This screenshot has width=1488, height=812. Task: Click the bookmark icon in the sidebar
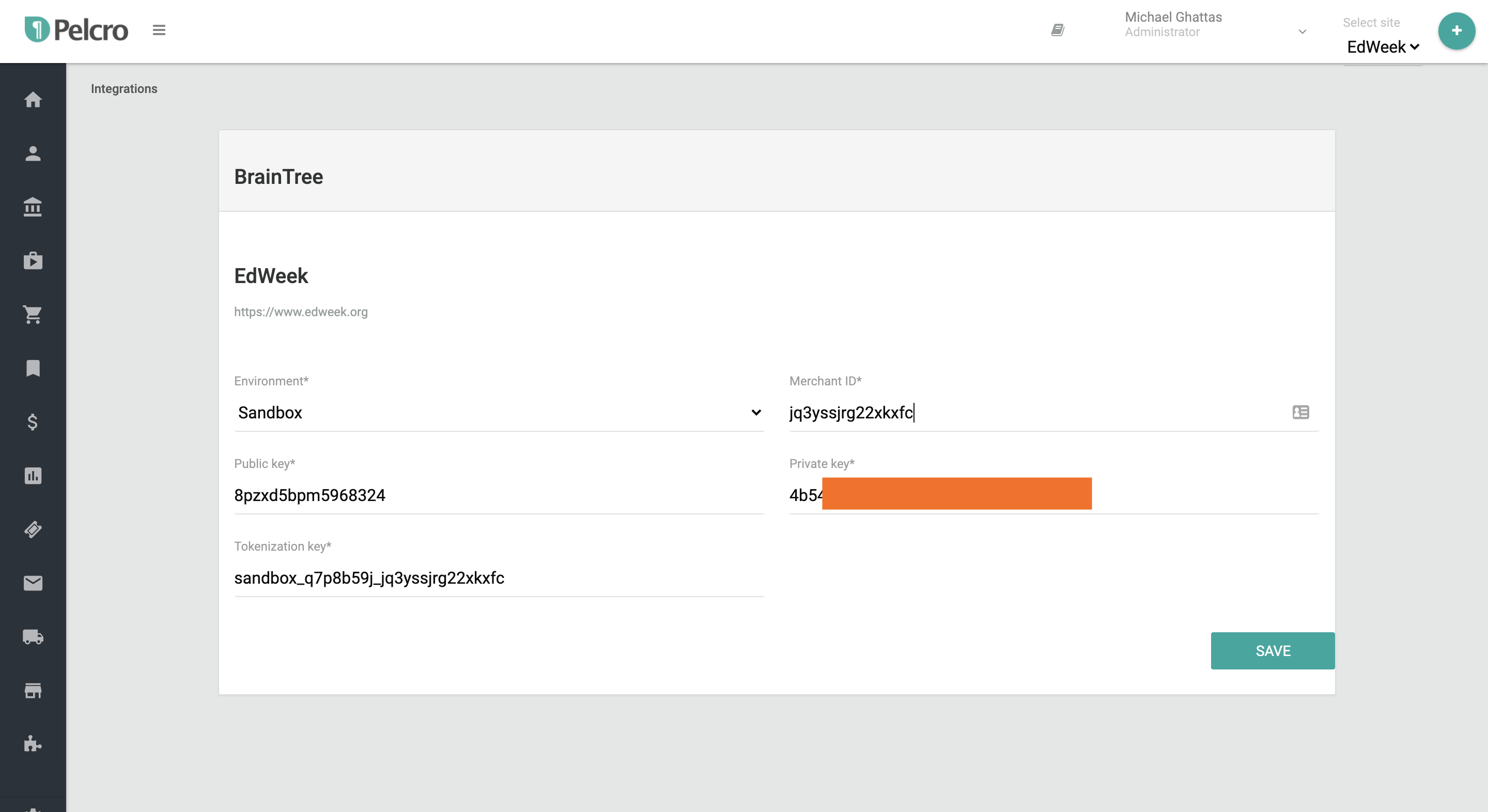(33, 368)
